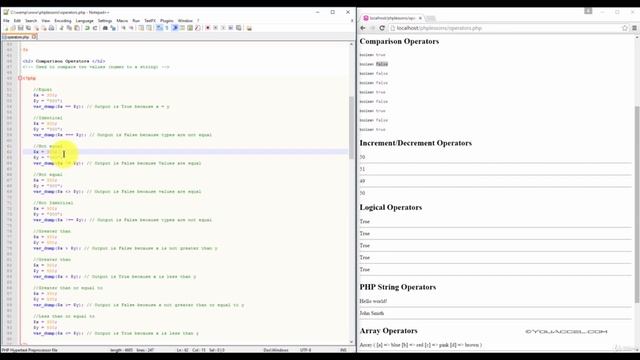
Task: Click Run Macro Multiple Times icon
Action: pyautogui.click(x=231, y=28)
